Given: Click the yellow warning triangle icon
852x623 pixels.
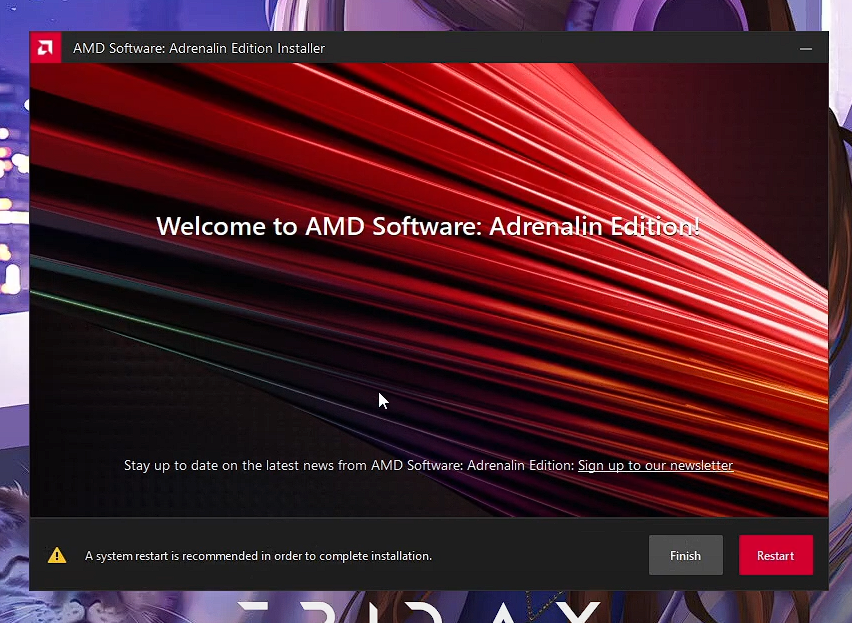Looking at the screenshot, I should [x=57, y=555].
